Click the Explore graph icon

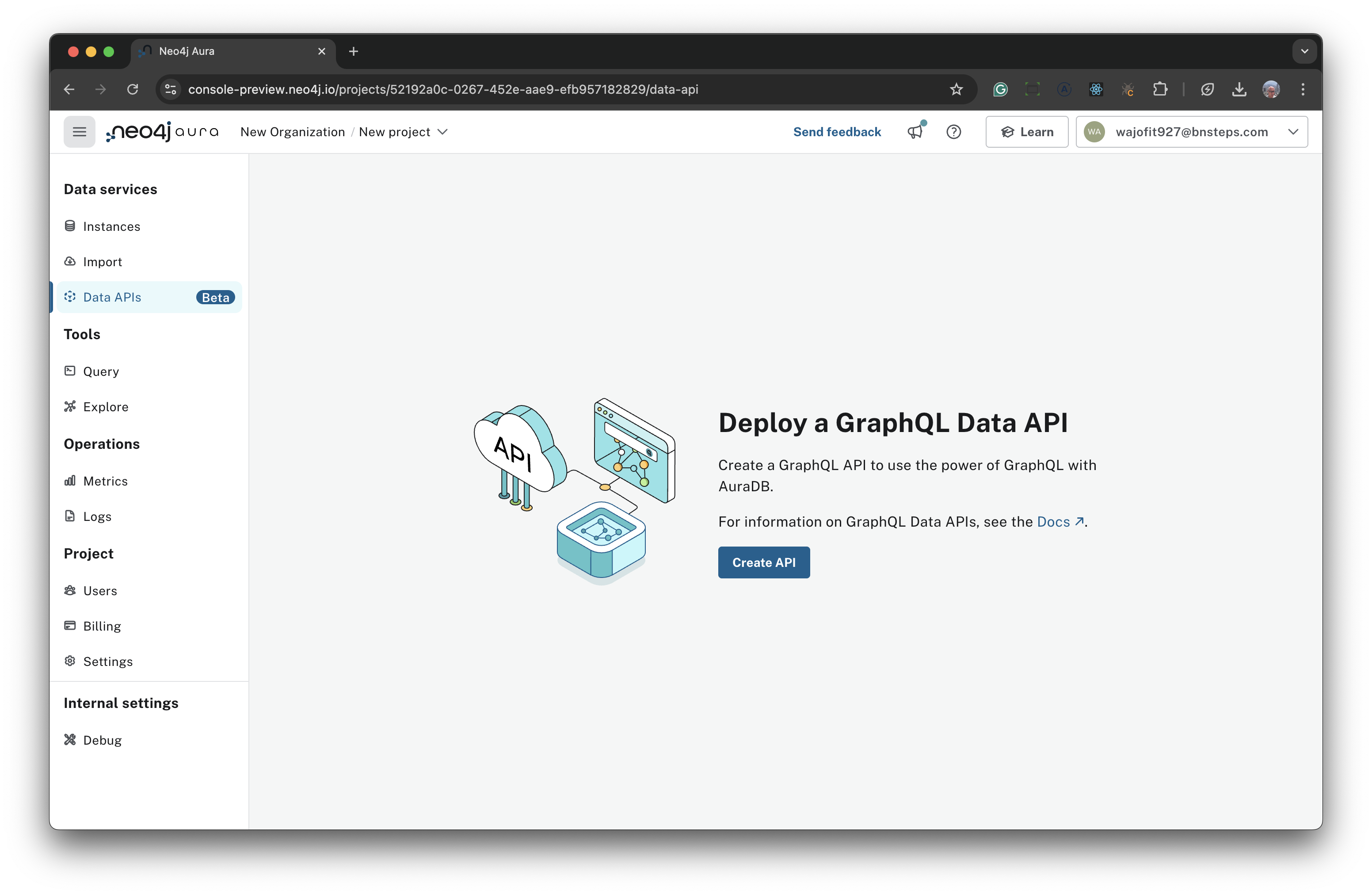click(70, 406)
